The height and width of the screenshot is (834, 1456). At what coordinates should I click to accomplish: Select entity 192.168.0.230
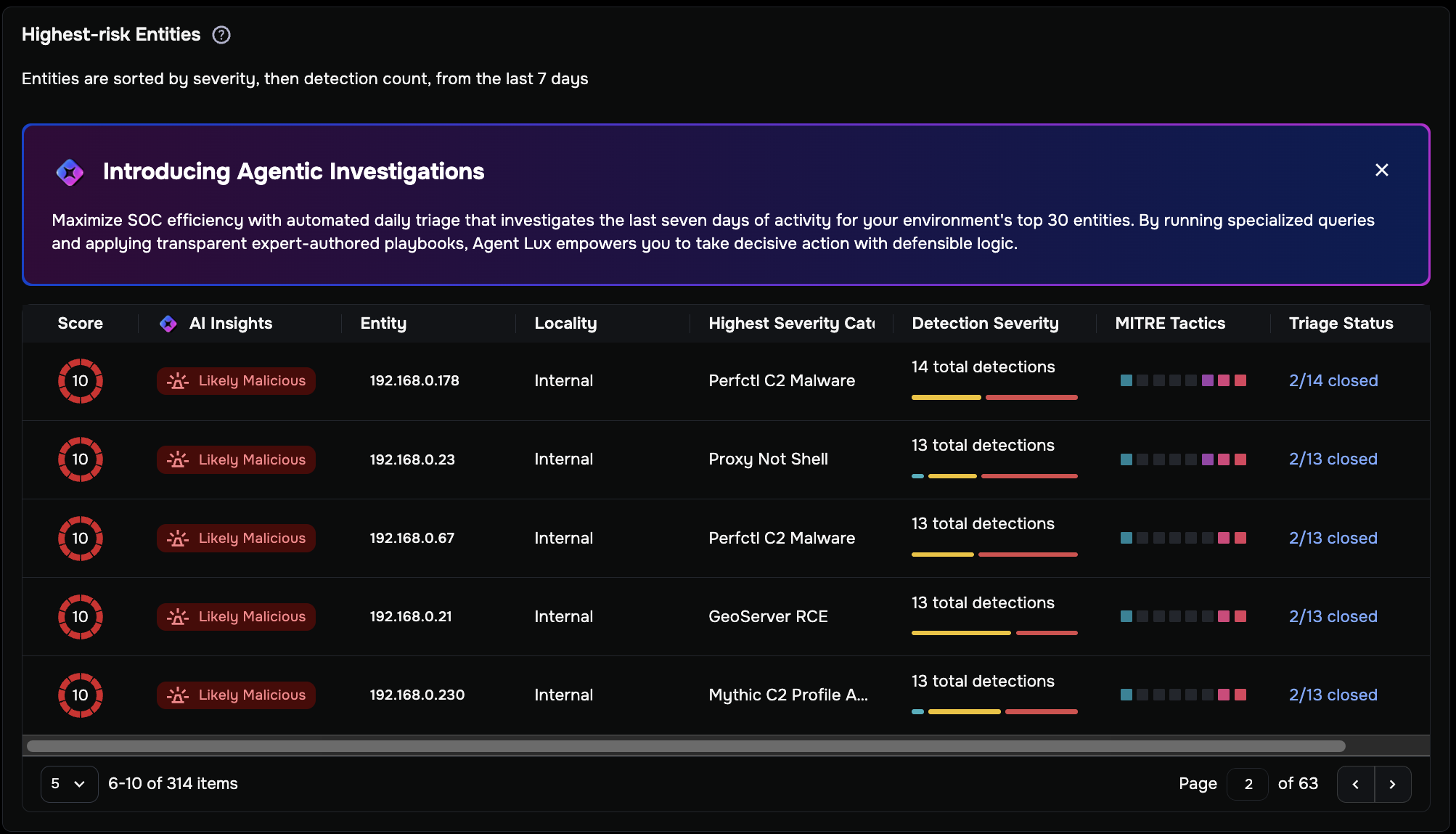pyautogui.click(x=417, y=695)
